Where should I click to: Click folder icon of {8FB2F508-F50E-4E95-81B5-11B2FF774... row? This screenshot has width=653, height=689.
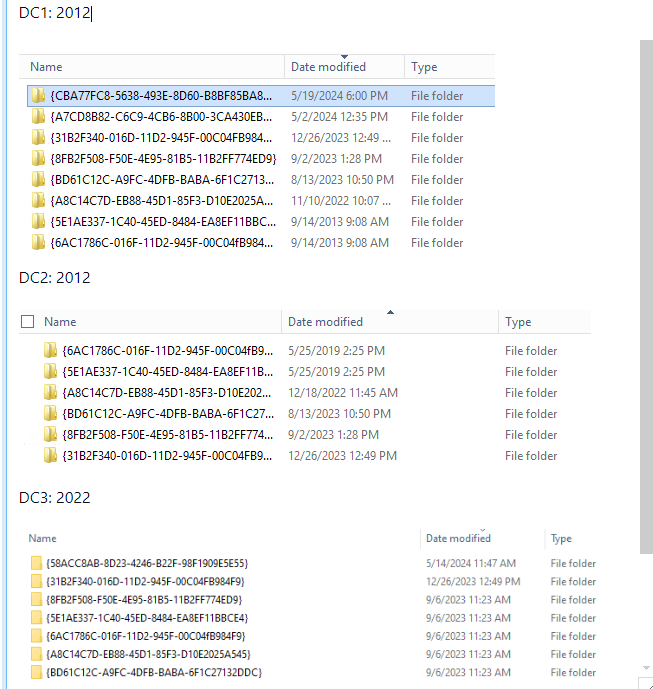(50, 434)
